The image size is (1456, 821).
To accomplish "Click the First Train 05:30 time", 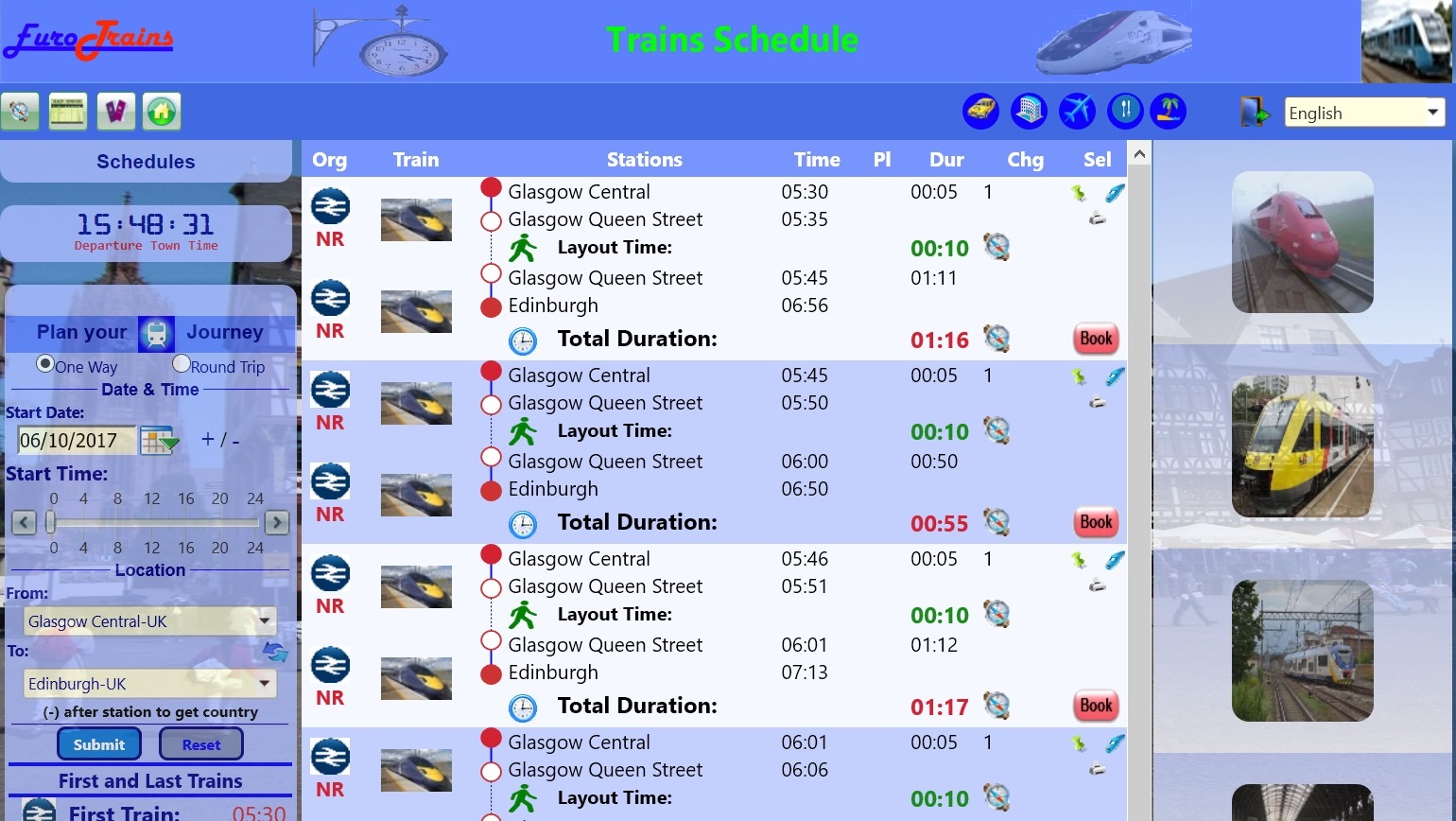I will pos(259,813).
